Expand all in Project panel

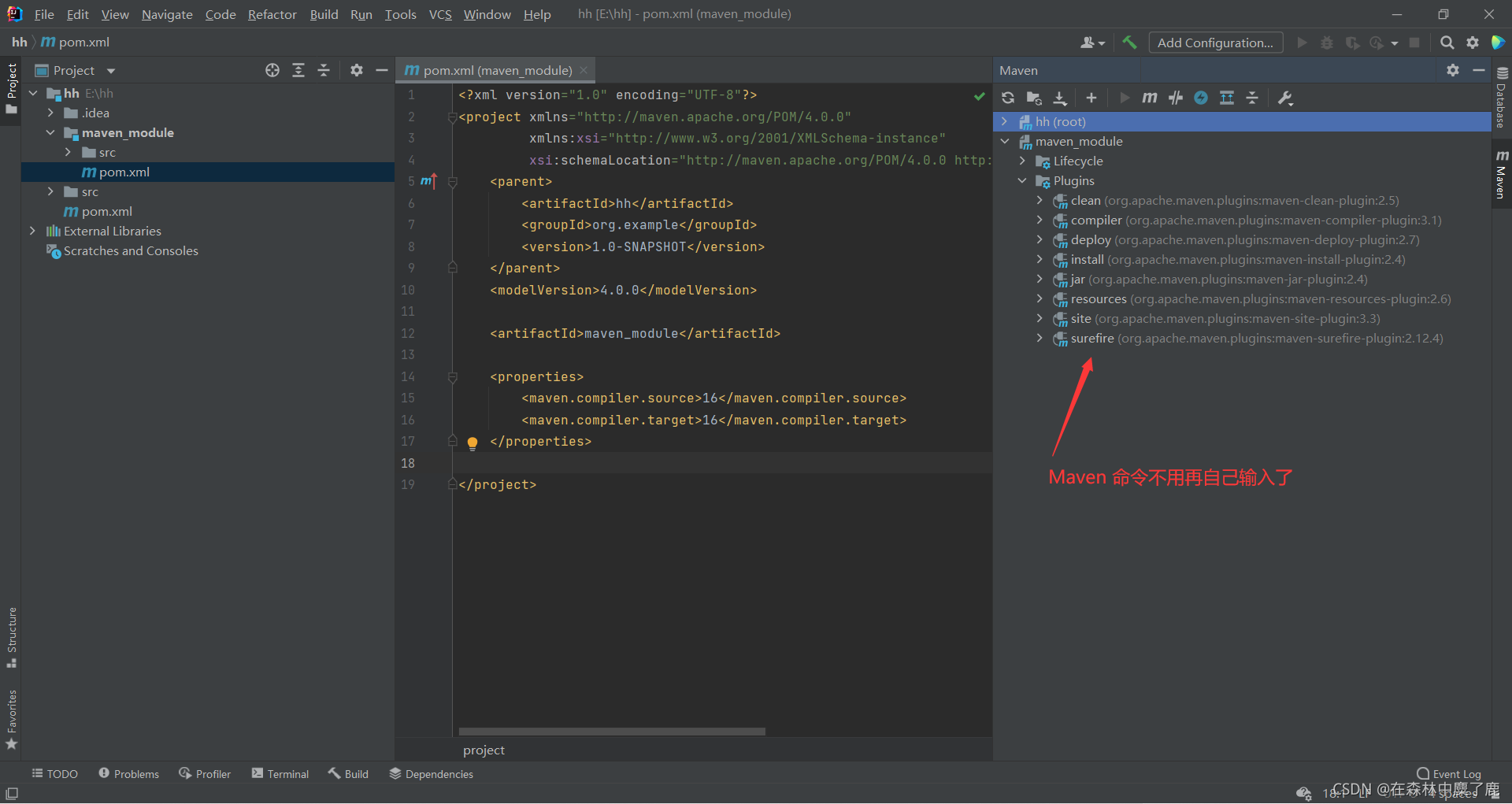298,70
